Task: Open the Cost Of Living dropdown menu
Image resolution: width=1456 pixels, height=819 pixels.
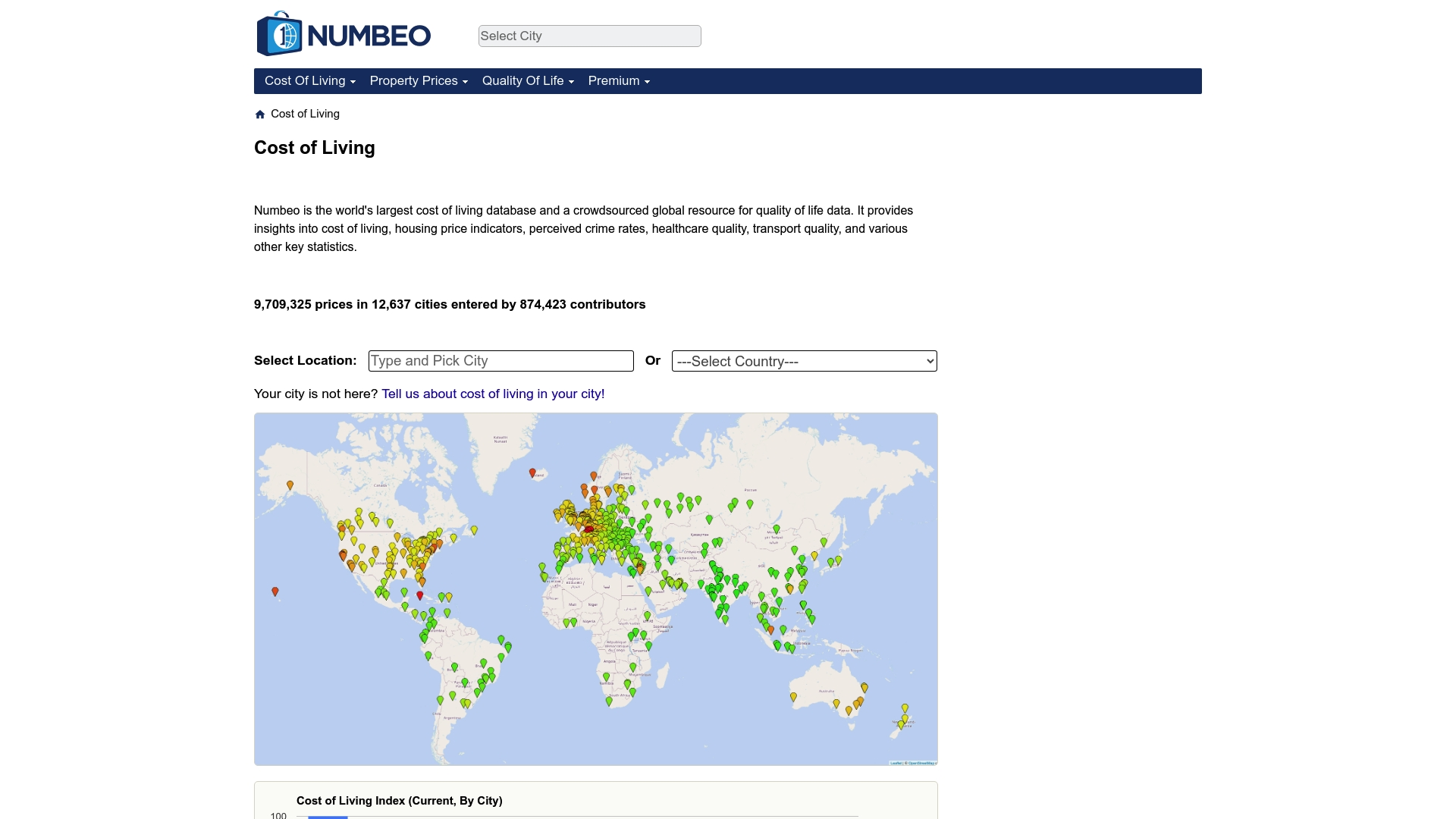Action: pyautogui.click(x=309, y=81)
